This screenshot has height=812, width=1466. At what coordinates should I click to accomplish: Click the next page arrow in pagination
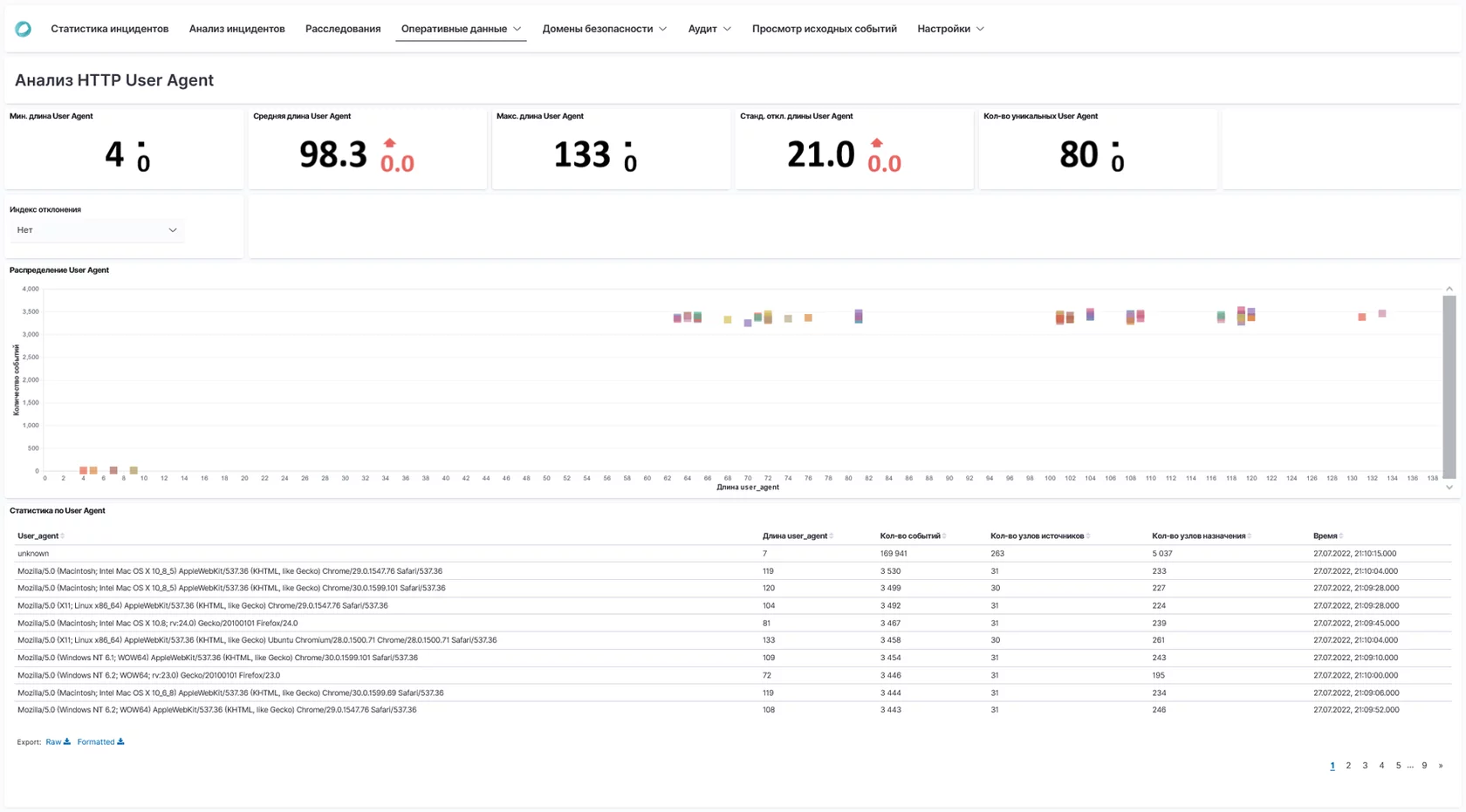pos(1441,765)
